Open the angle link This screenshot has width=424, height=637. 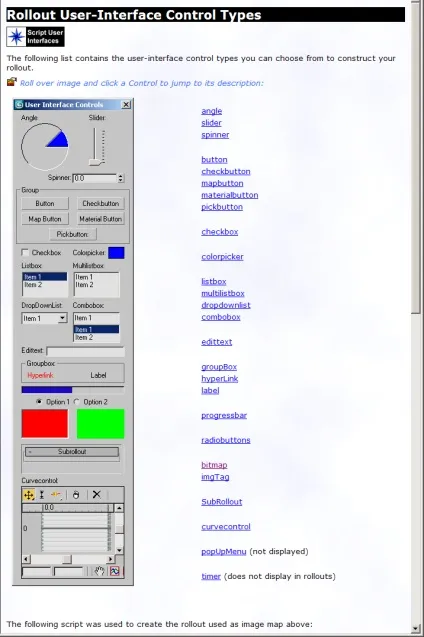pos(212,111)
